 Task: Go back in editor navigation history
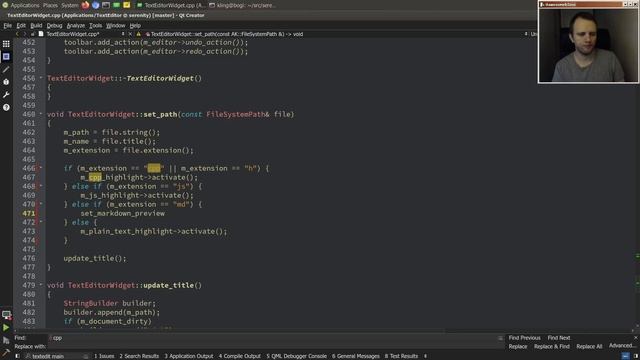17,34
